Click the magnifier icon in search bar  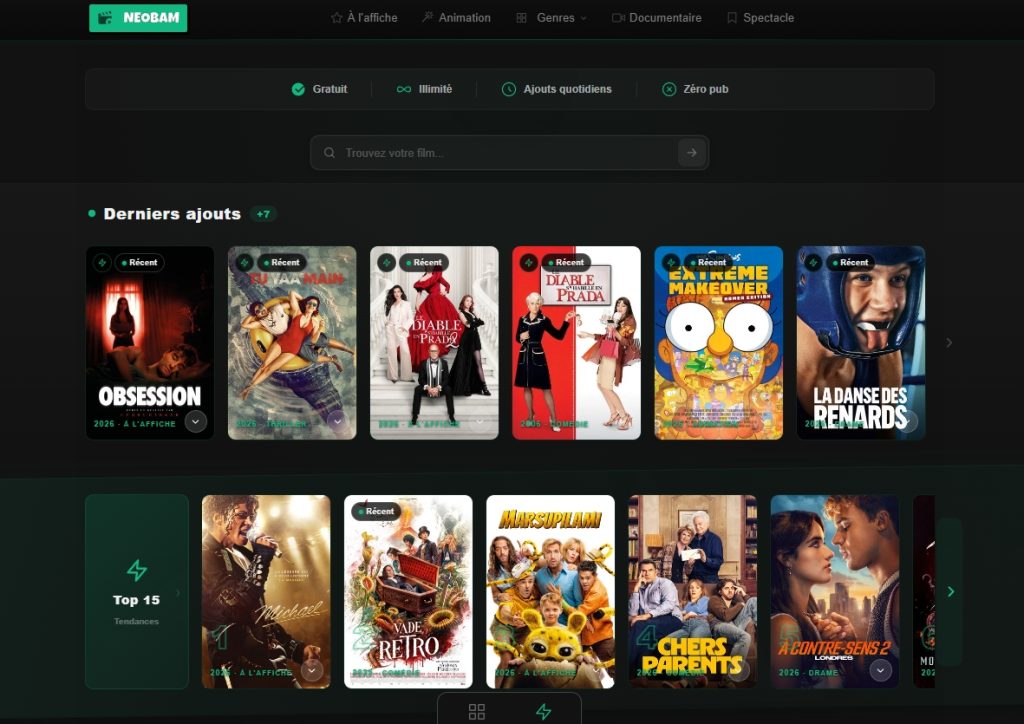(x=329, y=153)
